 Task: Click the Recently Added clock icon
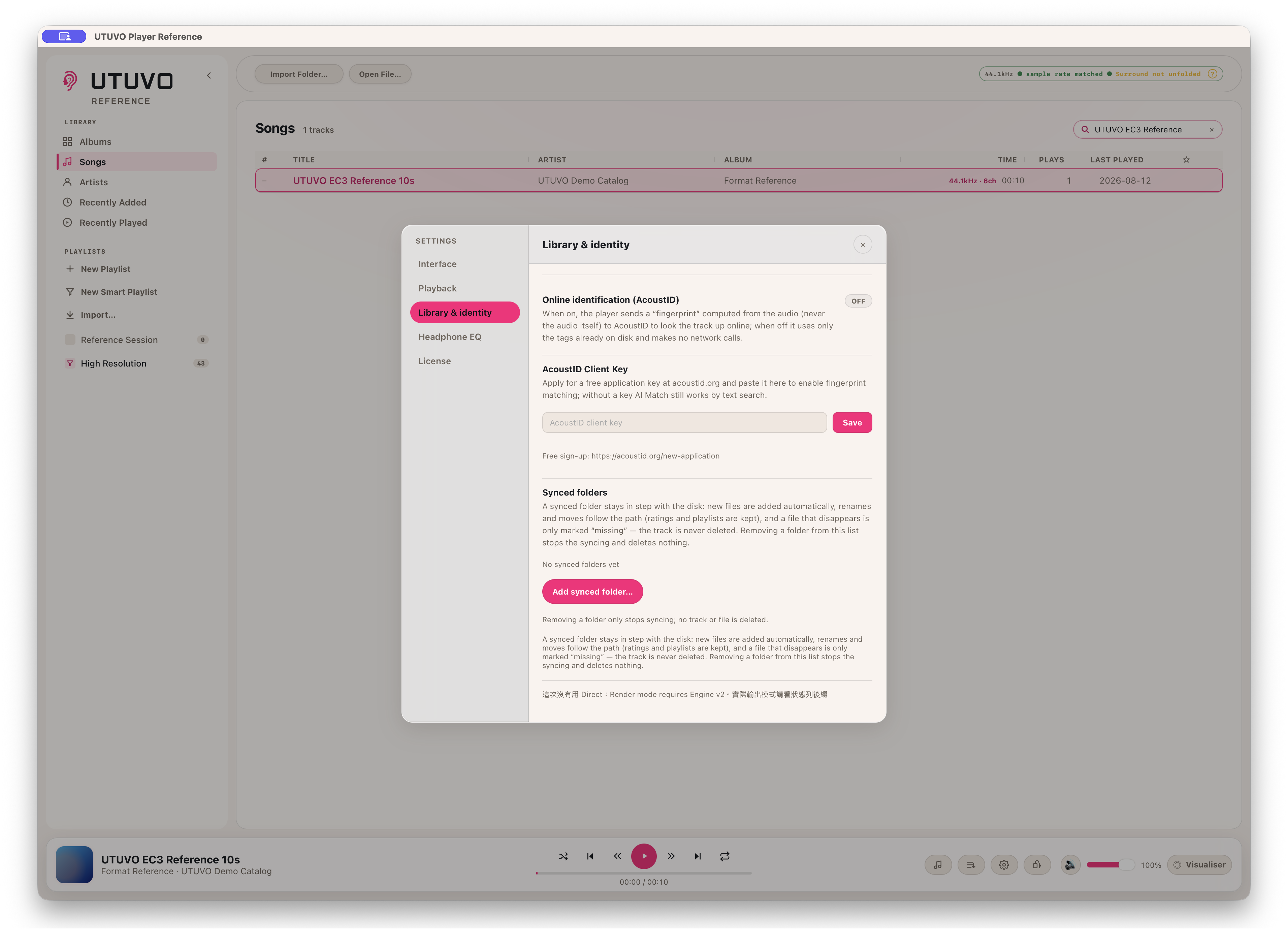[67, 202]
